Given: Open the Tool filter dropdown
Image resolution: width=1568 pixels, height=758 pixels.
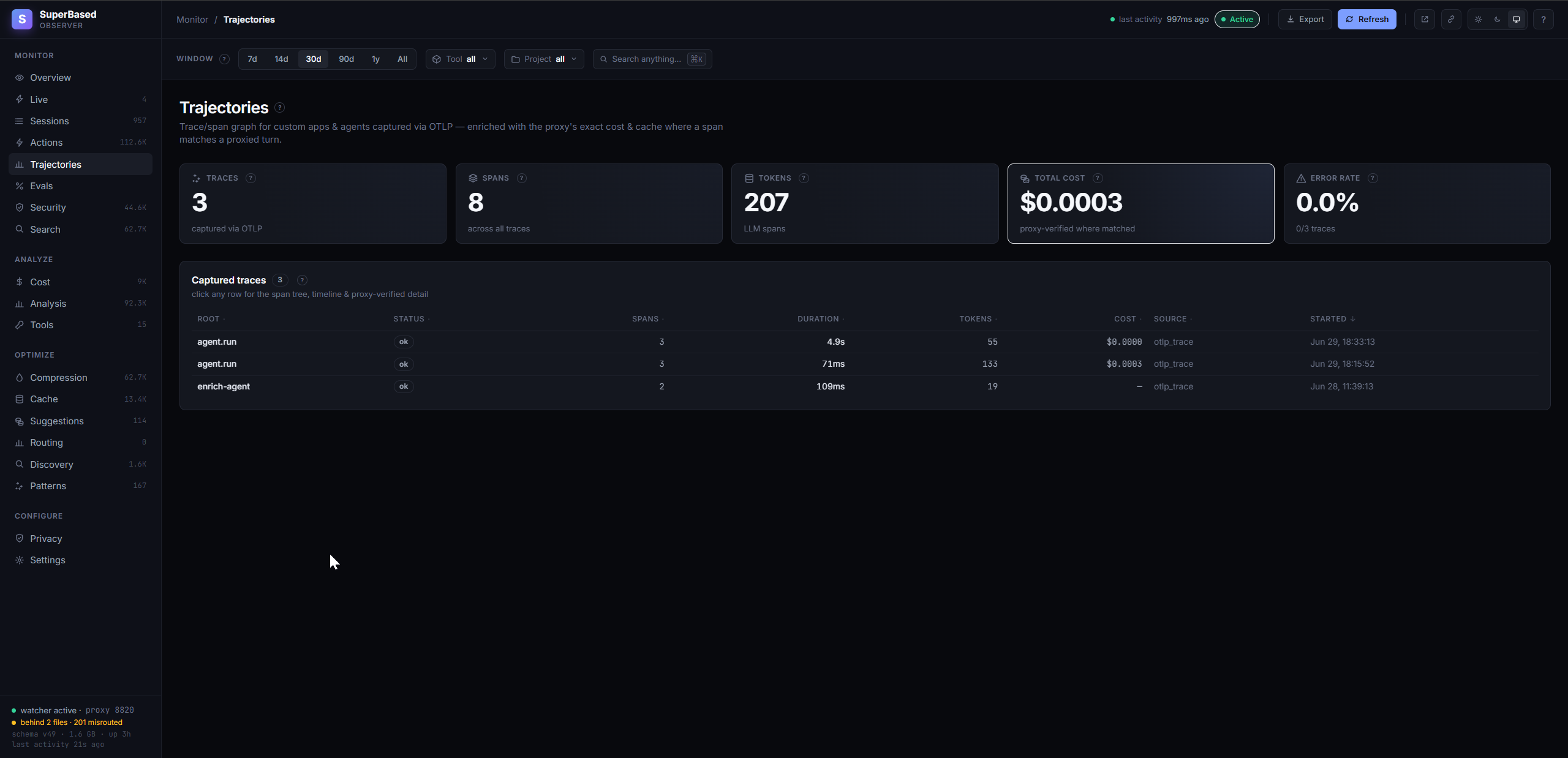Looking at the screenshot, I should (x=461, y=59).
